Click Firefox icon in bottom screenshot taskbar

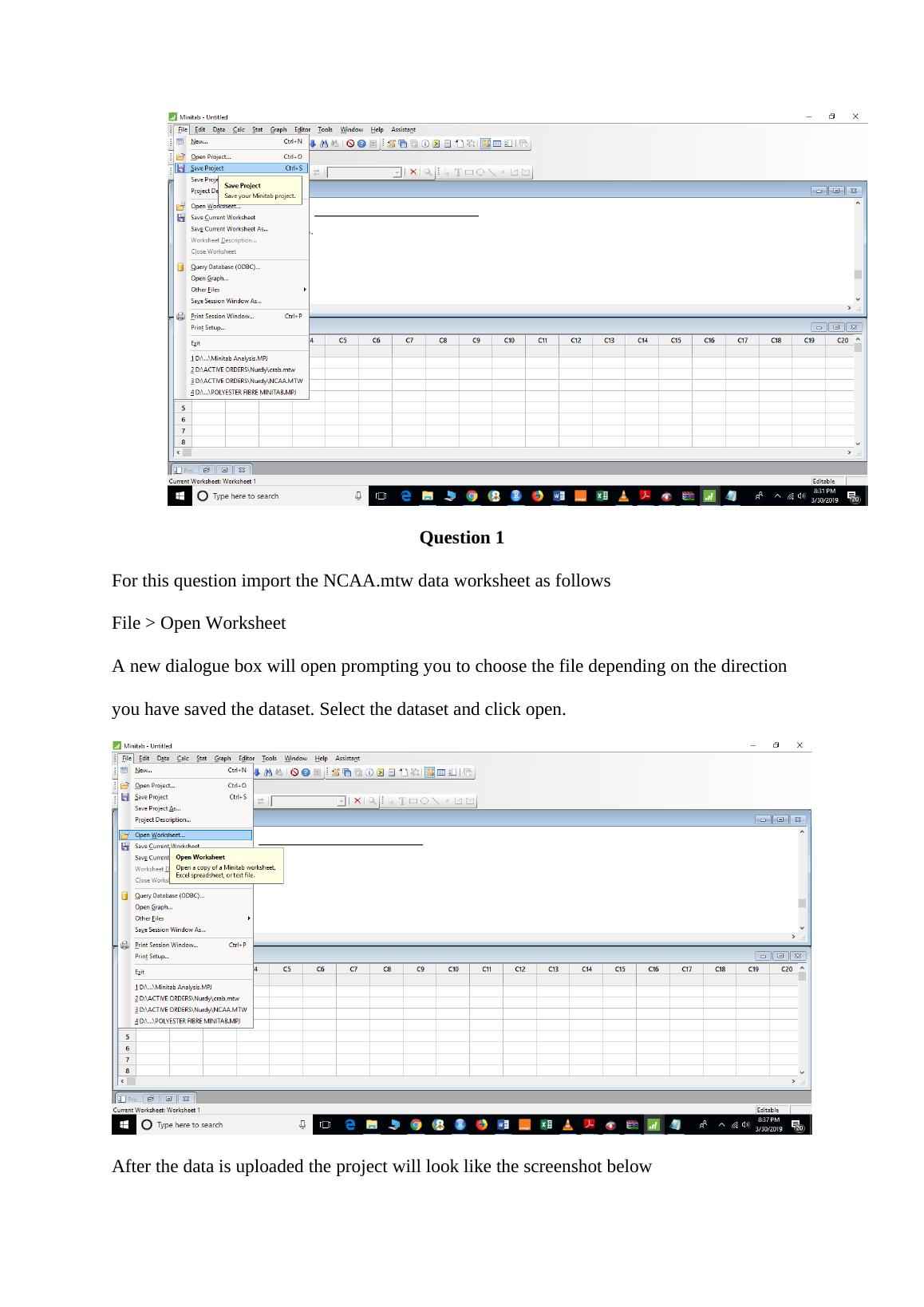(481, 1125)
